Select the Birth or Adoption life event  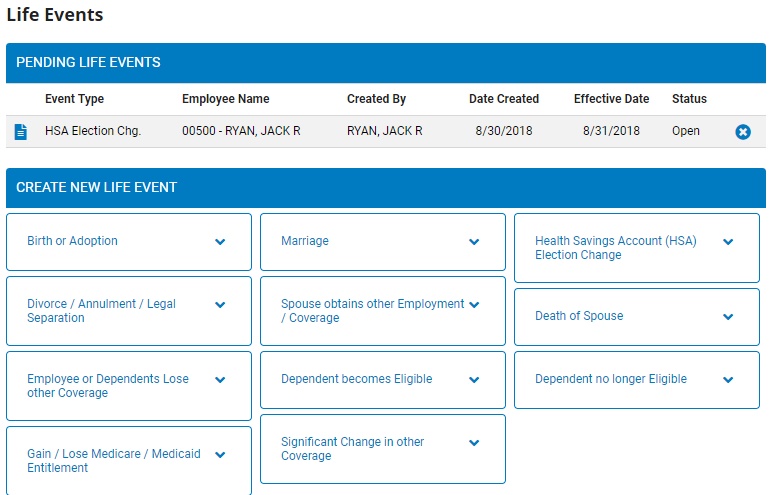coord(72,241)
